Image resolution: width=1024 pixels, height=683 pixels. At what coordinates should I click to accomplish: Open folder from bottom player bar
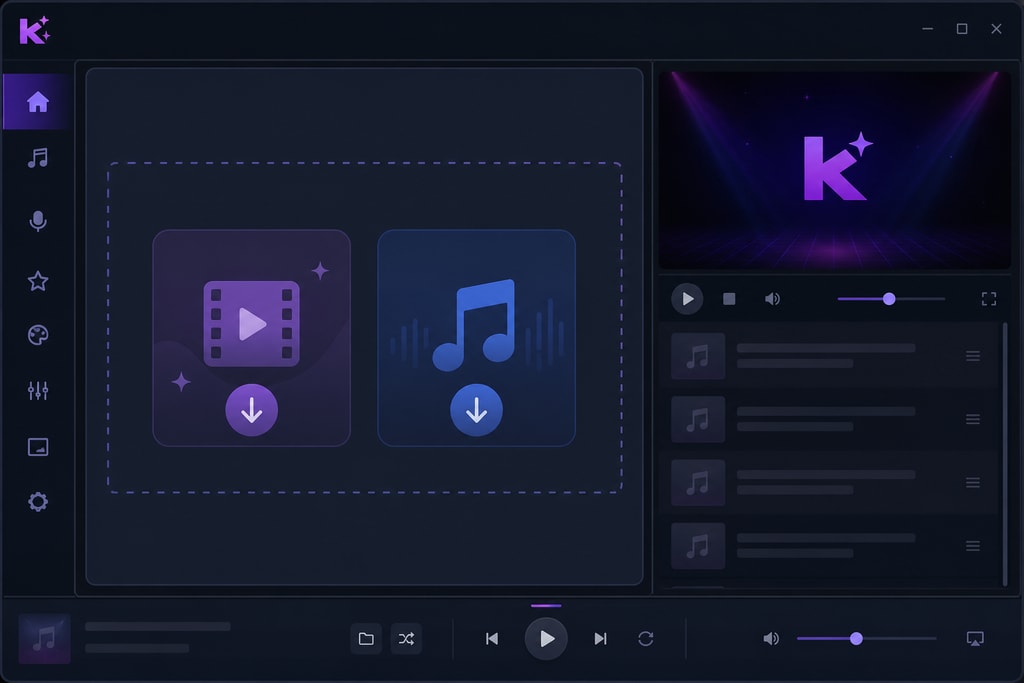(x=366, y=639)
